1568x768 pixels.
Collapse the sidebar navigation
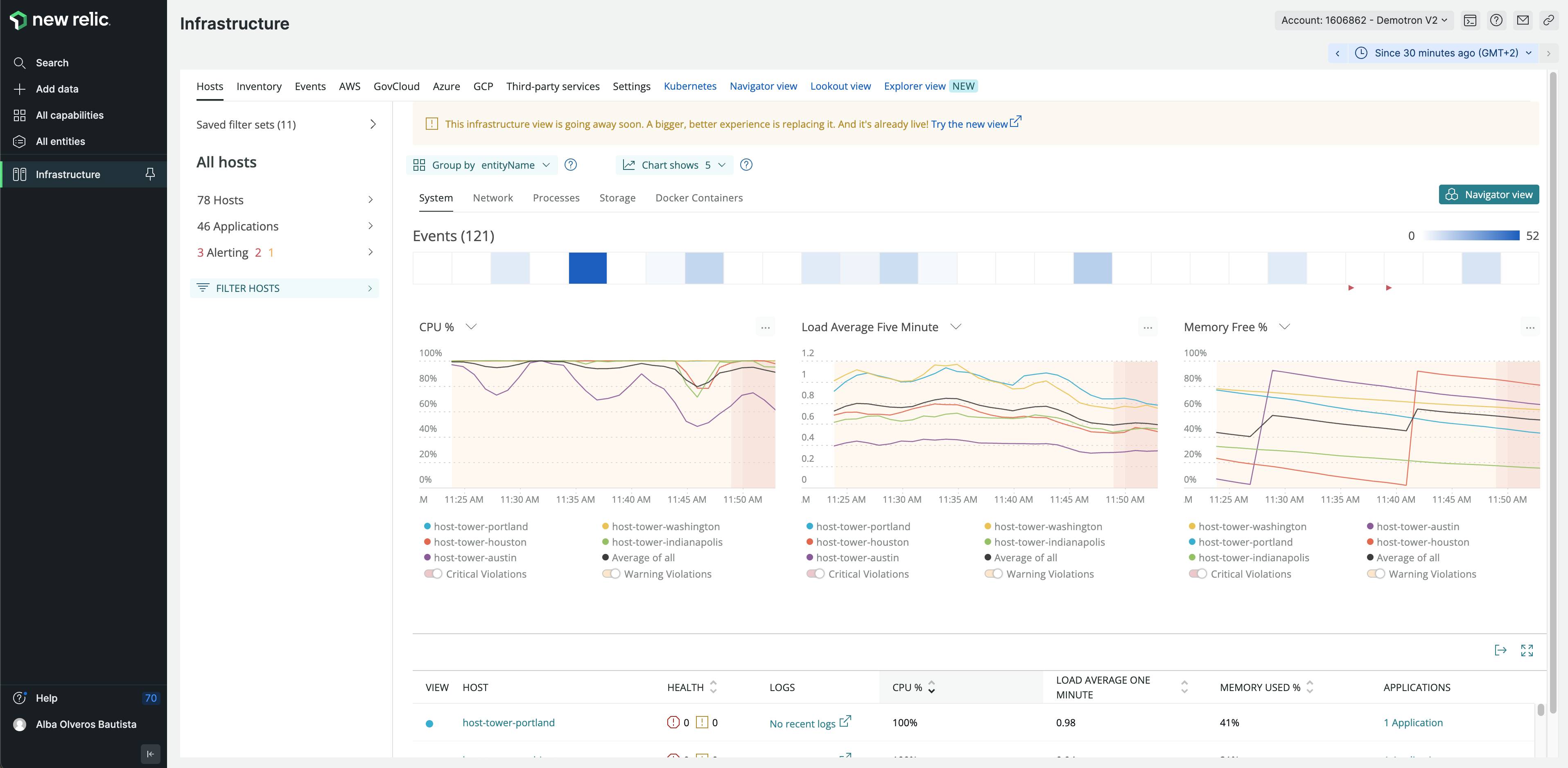pos(150,754)
